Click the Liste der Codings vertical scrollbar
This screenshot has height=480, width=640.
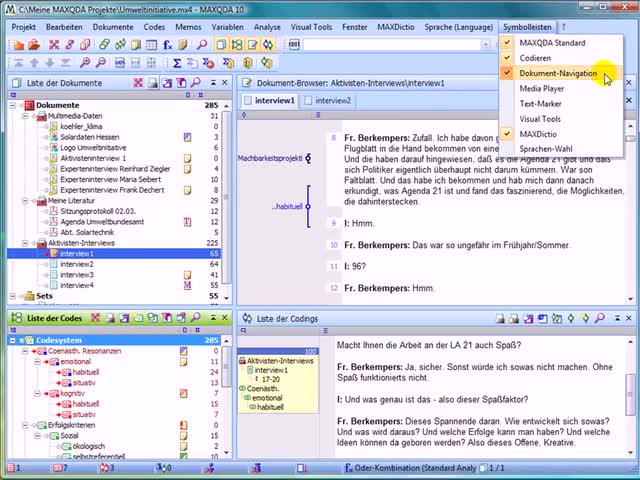coord(631,397)
